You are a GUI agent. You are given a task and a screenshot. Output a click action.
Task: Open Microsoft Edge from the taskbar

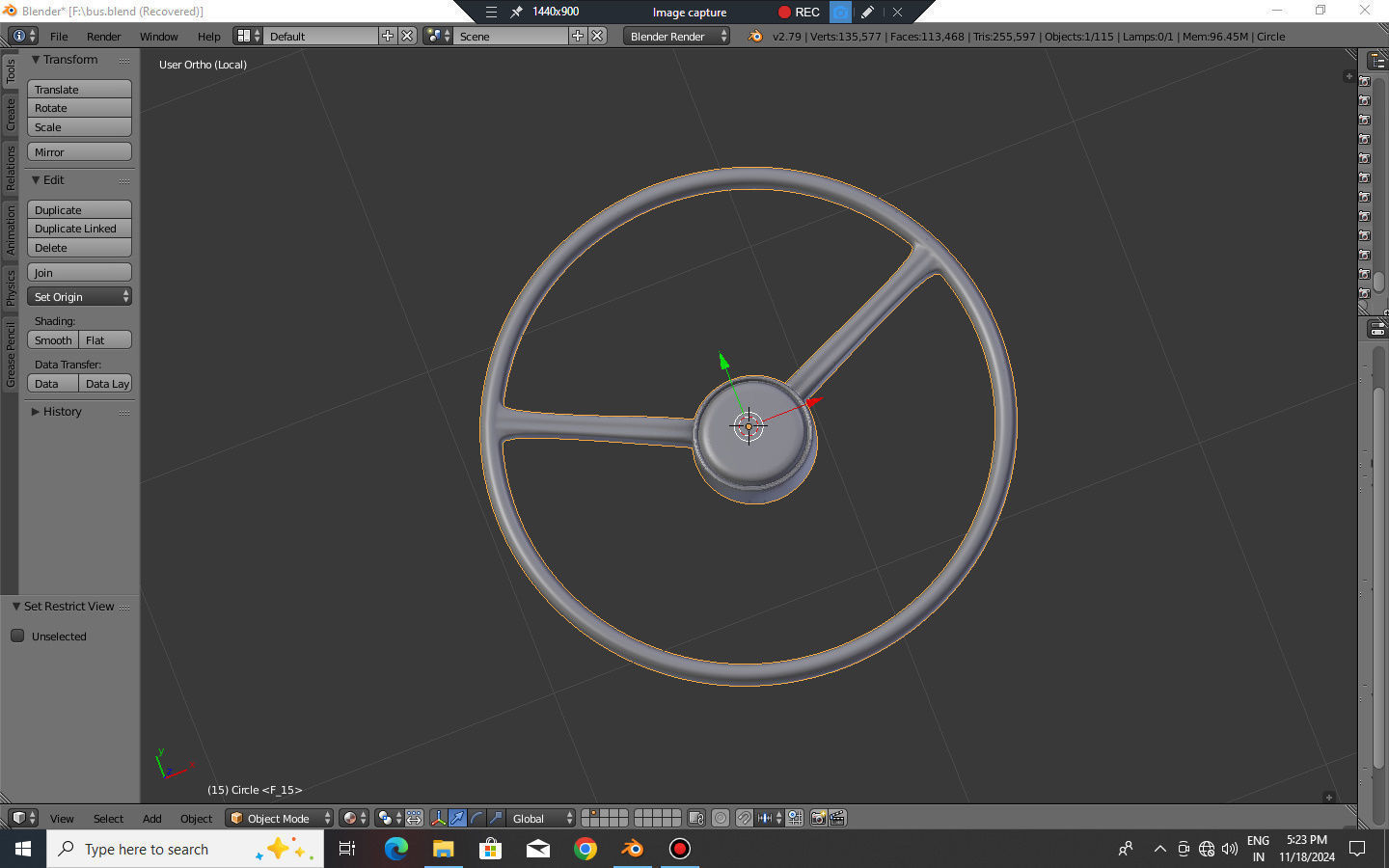395,849
